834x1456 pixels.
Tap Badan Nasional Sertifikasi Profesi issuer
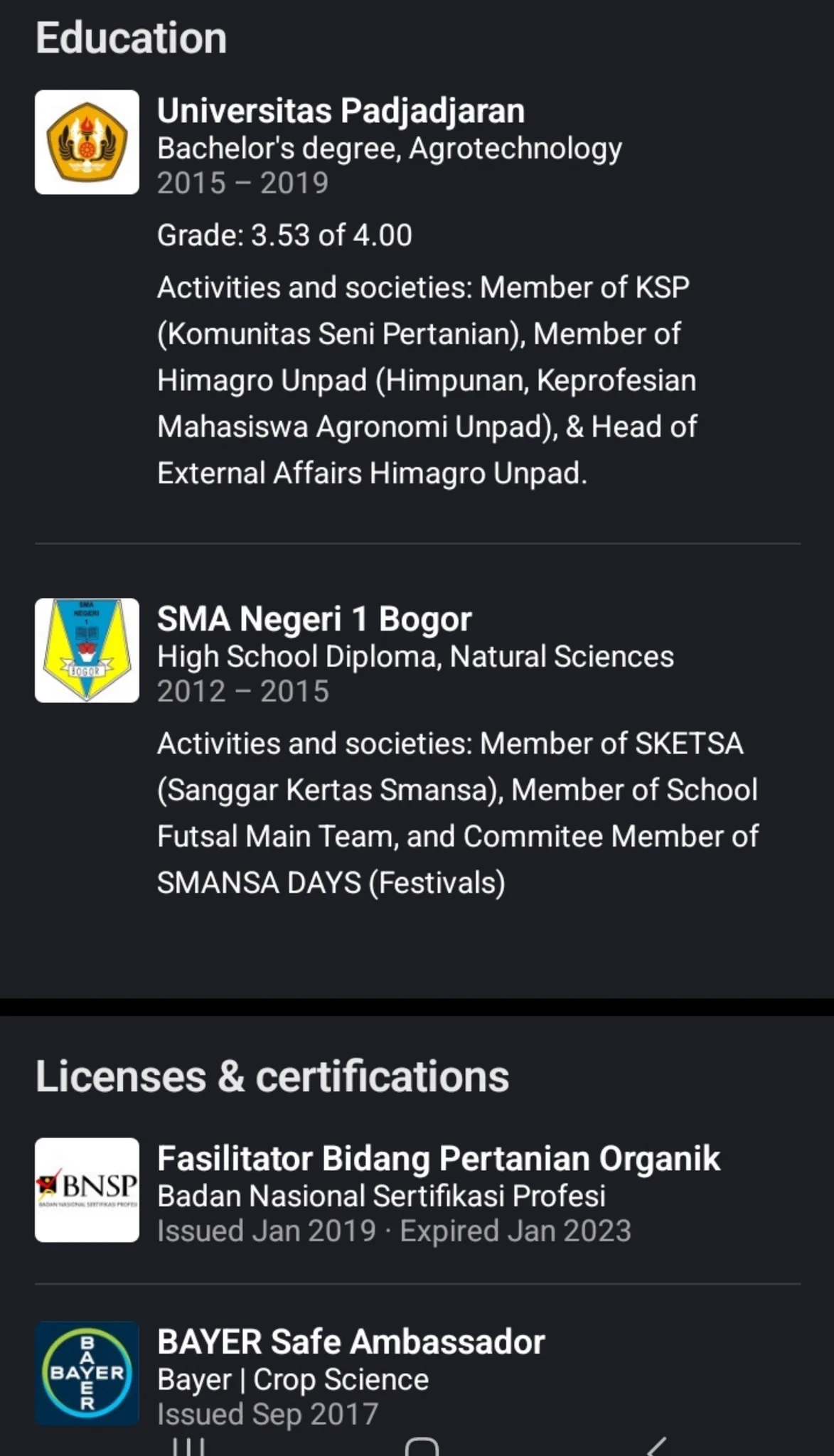[382, 1196]
